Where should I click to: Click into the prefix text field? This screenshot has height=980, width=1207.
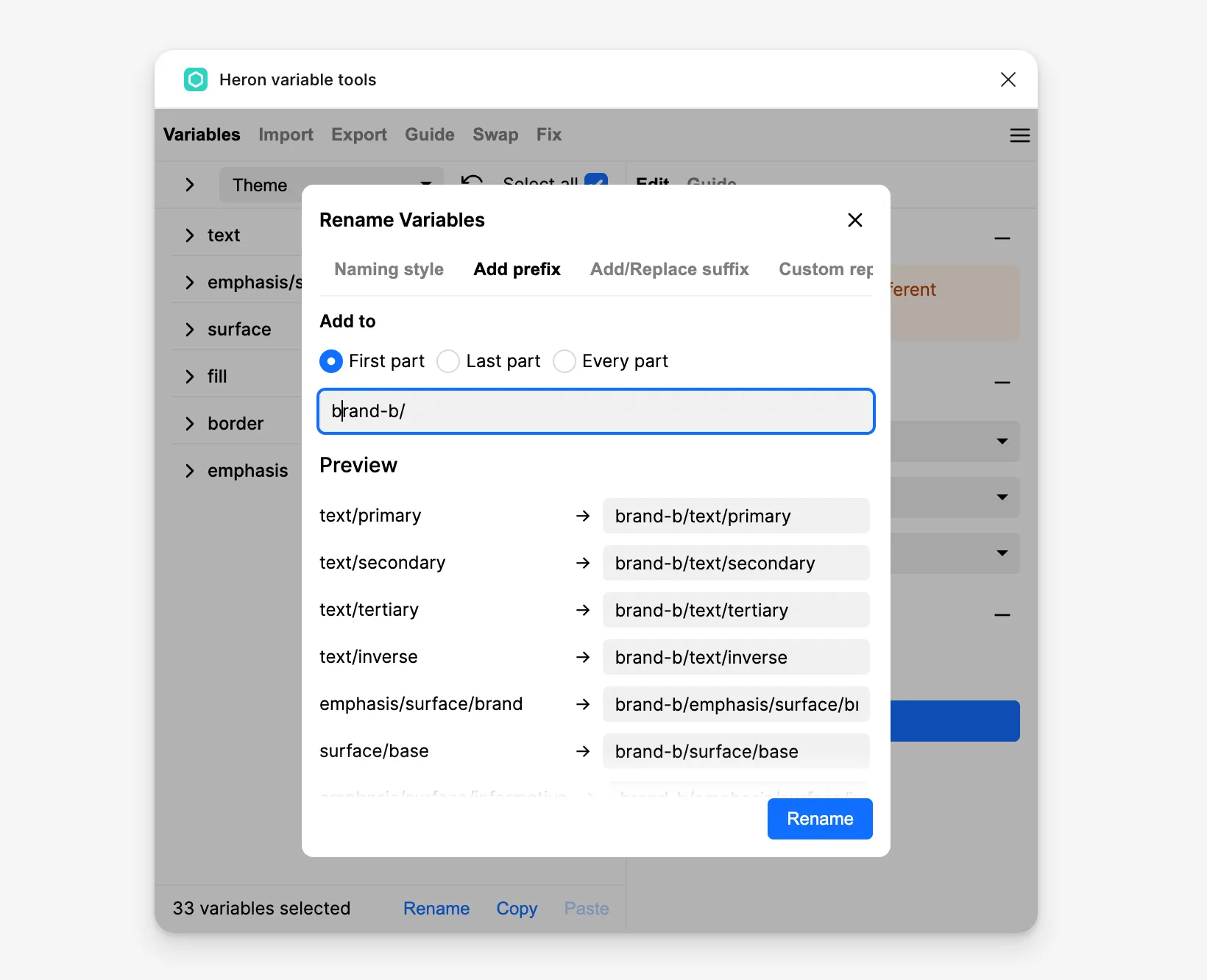click(596, 411)
